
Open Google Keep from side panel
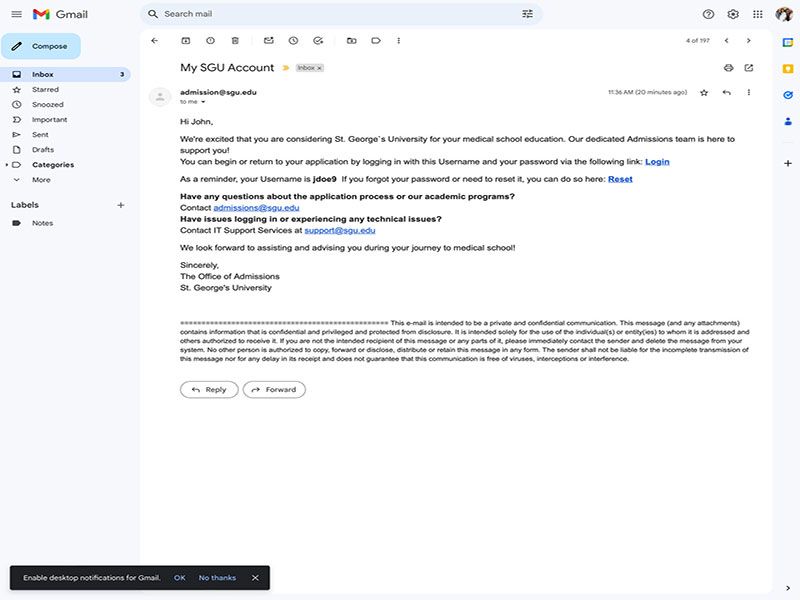tap(786, 68)
